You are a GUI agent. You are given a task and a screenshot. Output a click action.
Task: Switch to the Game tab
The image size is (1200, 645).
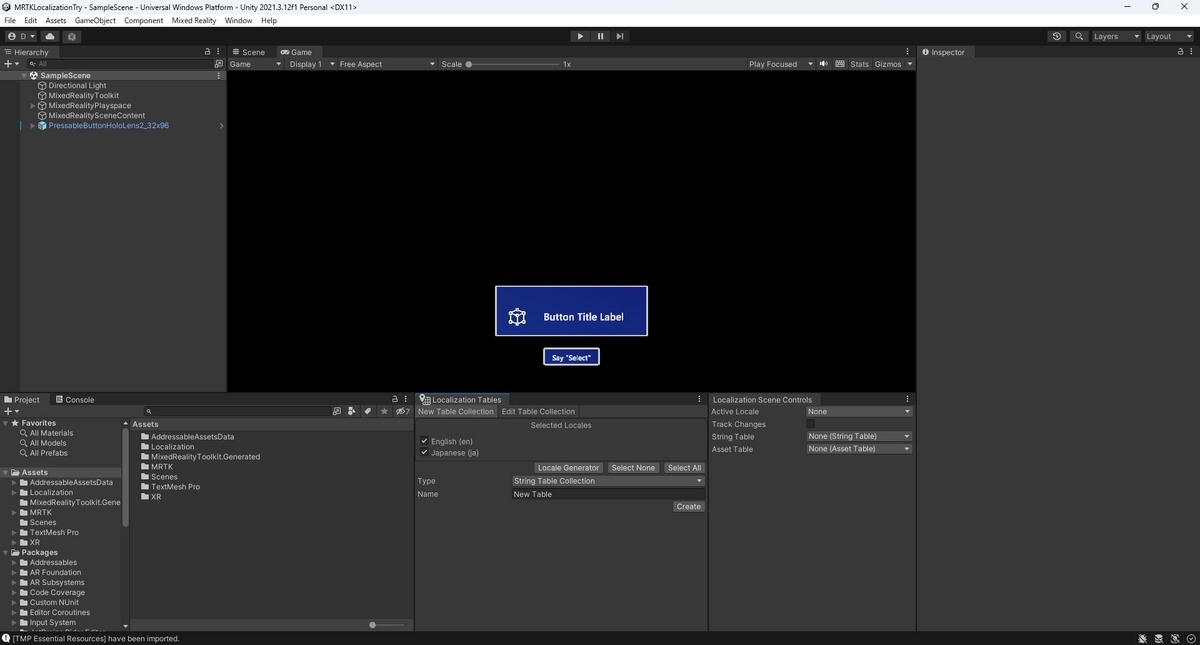(296, 52)
